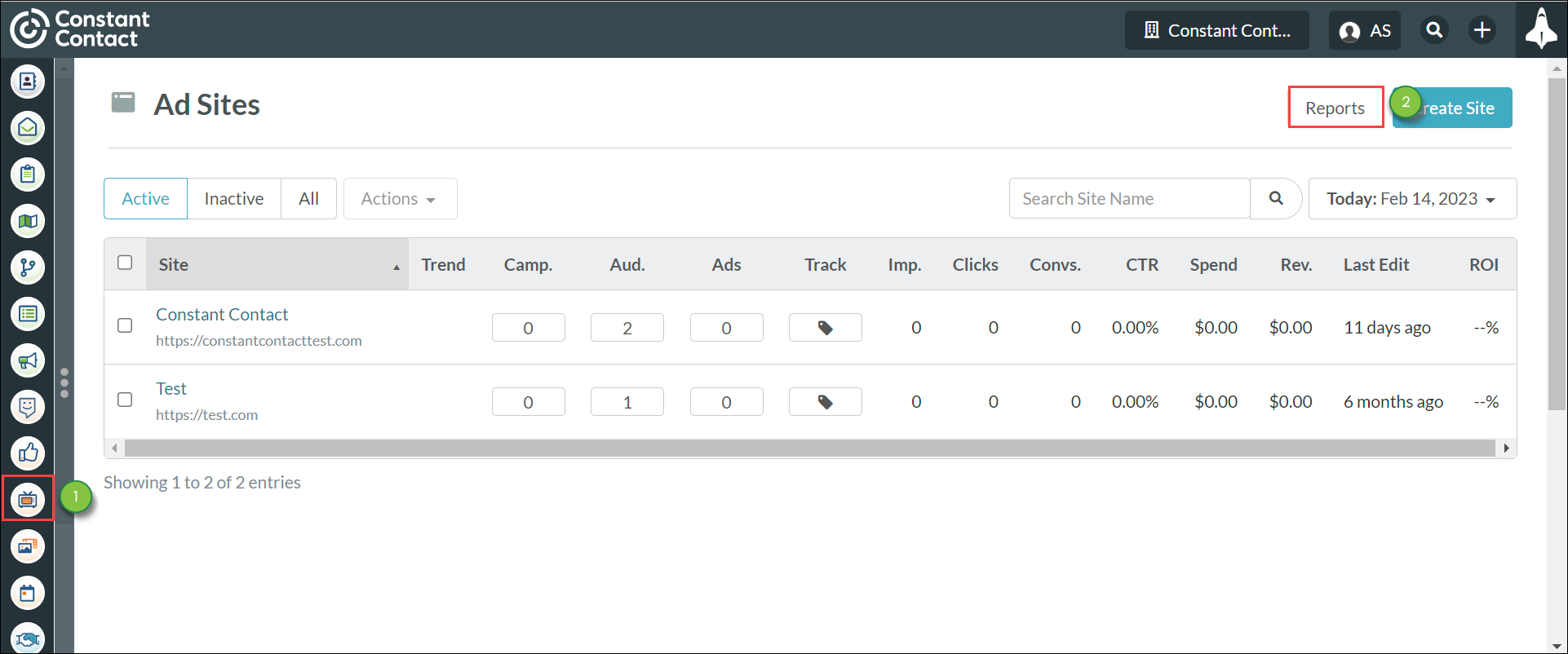Open the handshake sidebar icon
This screenshot has width=1568, height=654.
coord(28,638)
